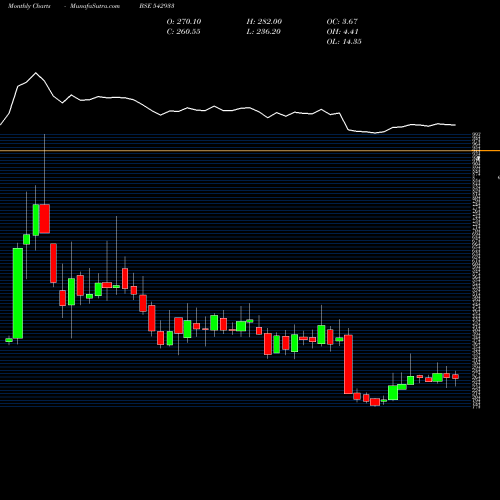Select the open value 'O: 270.10'
Screen dimensions: 500x500
point(184,22)
